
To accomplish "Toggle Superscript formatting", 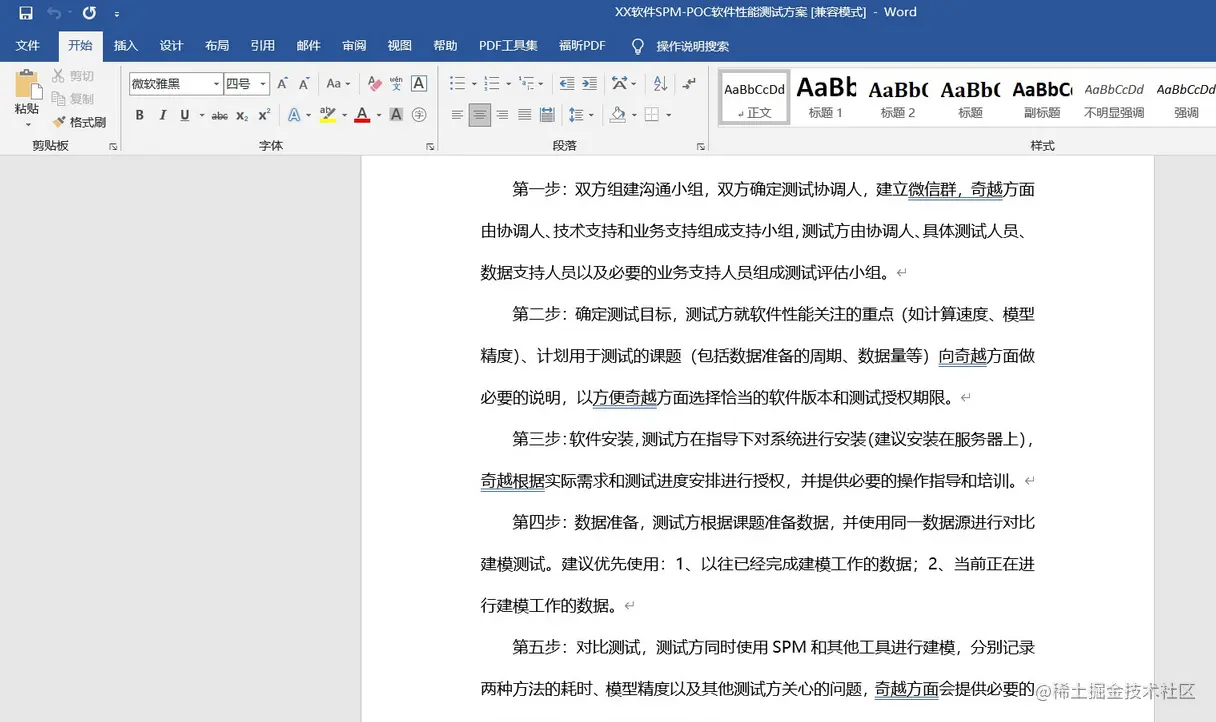I will click(264, 115).
